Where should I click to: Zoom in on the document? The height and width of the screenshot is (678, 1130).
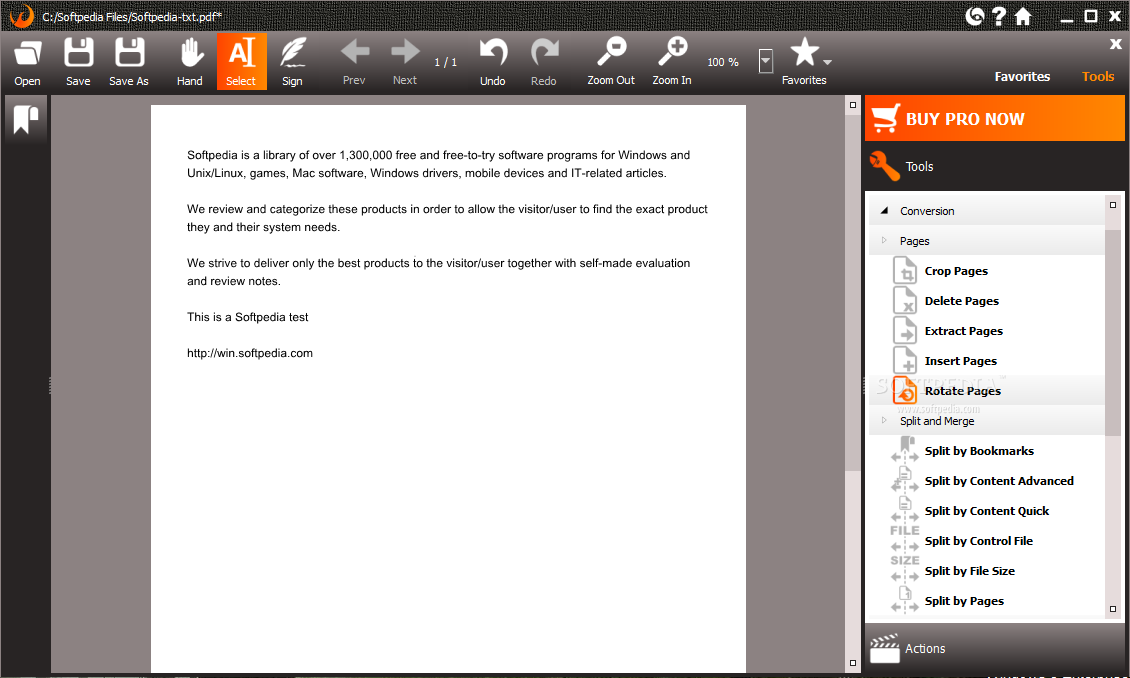coord(672,62)
